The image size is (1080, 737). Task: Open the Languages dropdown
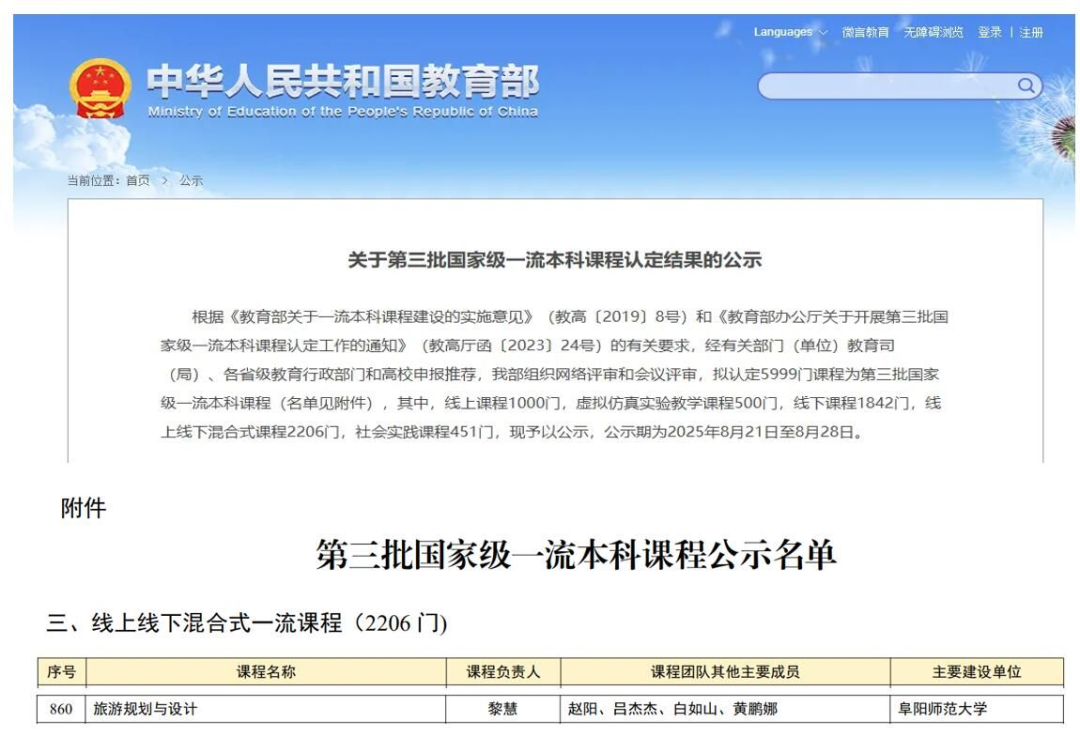coord(783,32)
